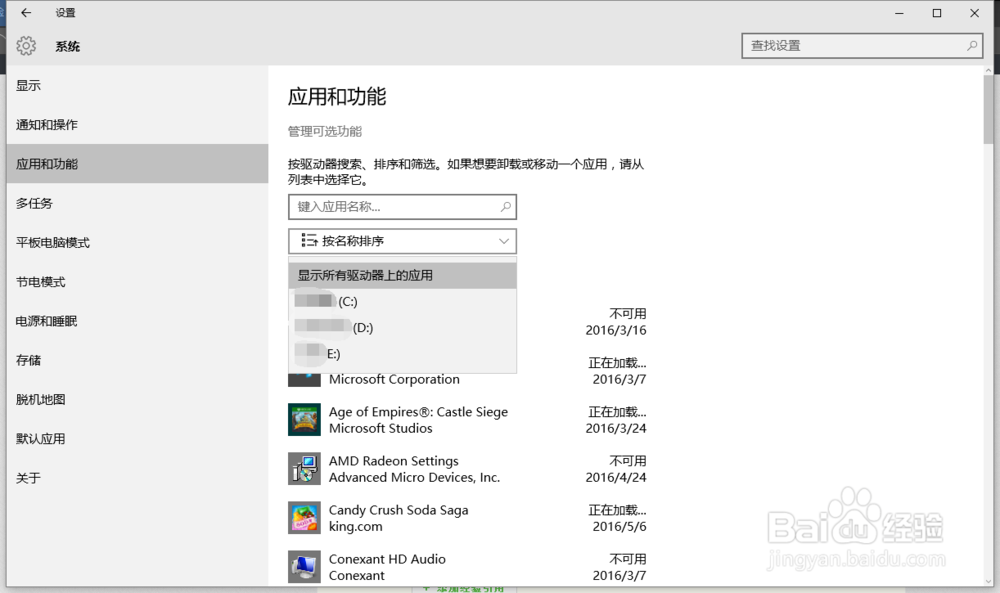Click Microsoft Studios publisher text
Screen dimensions: 1000x593
pyautogui.click(x=381, y=428)
